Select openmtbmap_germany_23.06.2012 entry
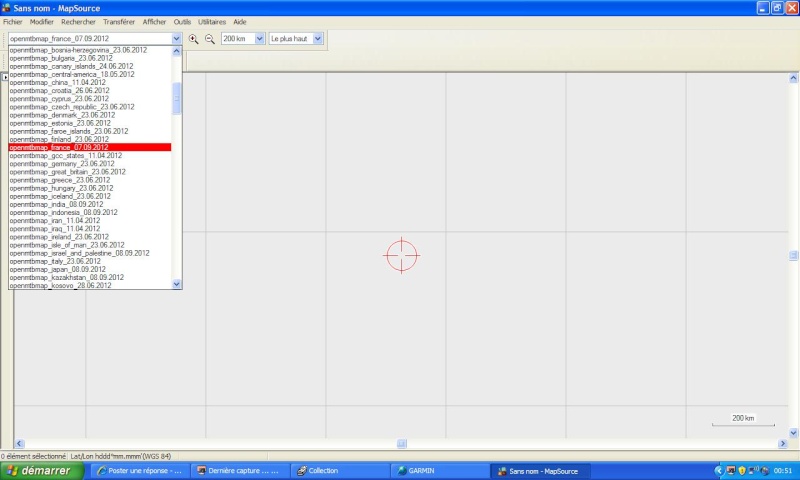The width and height of the screenshot is (800, 480). 90,164
